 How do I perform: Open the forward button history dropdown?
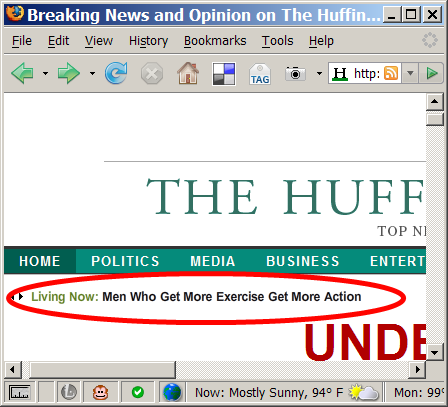pos(92,73)
